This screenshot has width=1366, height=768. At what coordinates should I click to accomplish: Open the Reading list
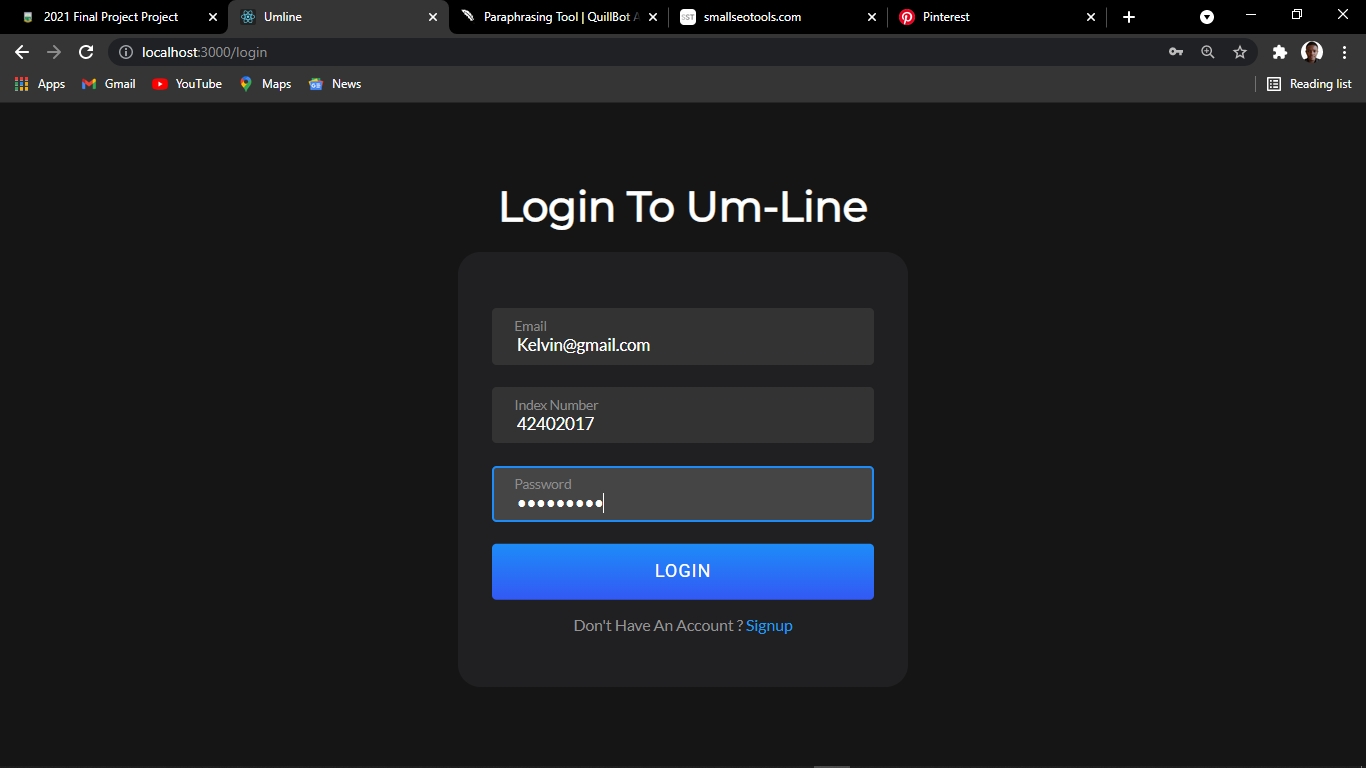[1309, 84]
